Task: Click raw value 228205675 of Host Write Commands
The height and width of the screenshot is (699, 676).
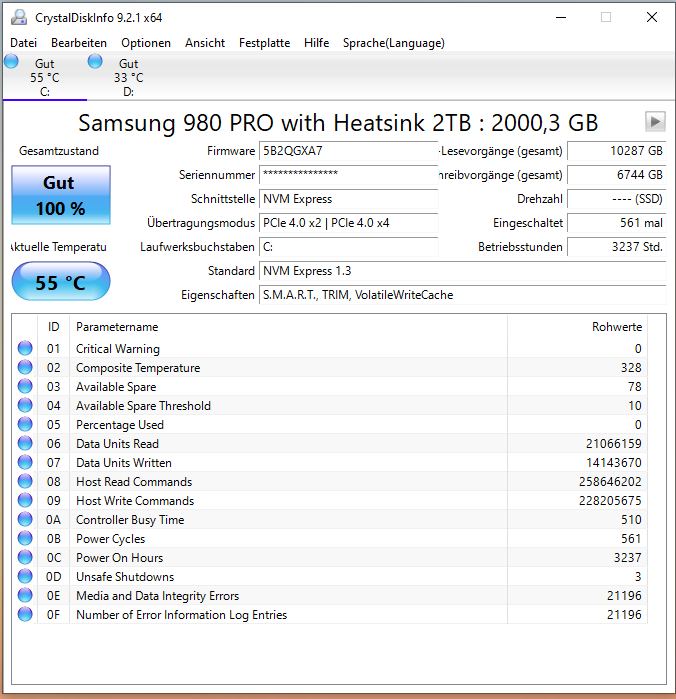Action: pyautogui.click(x=610, y=501)
